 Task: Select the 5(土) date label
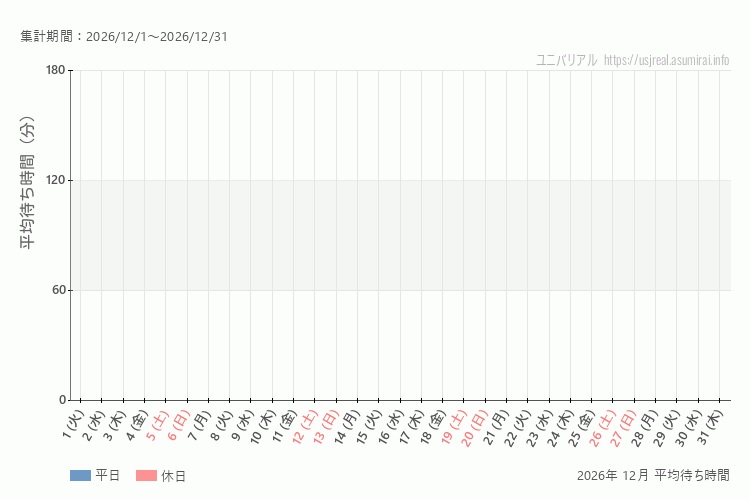[158, 424]
